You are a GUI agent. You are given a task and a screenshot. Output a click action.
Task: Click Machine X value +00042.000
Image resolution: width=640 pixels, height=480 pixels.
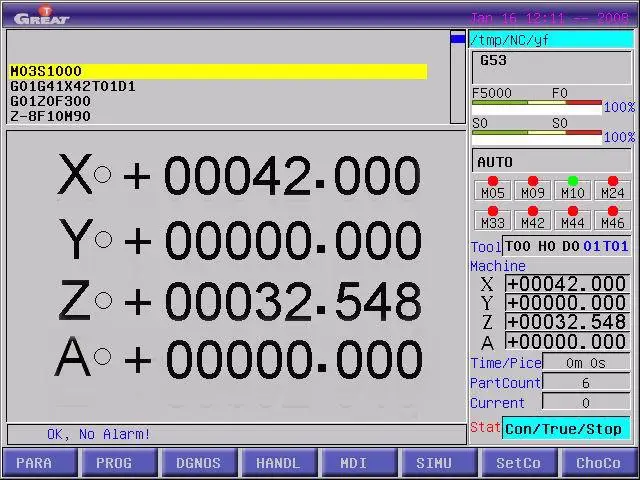point(567,284)
